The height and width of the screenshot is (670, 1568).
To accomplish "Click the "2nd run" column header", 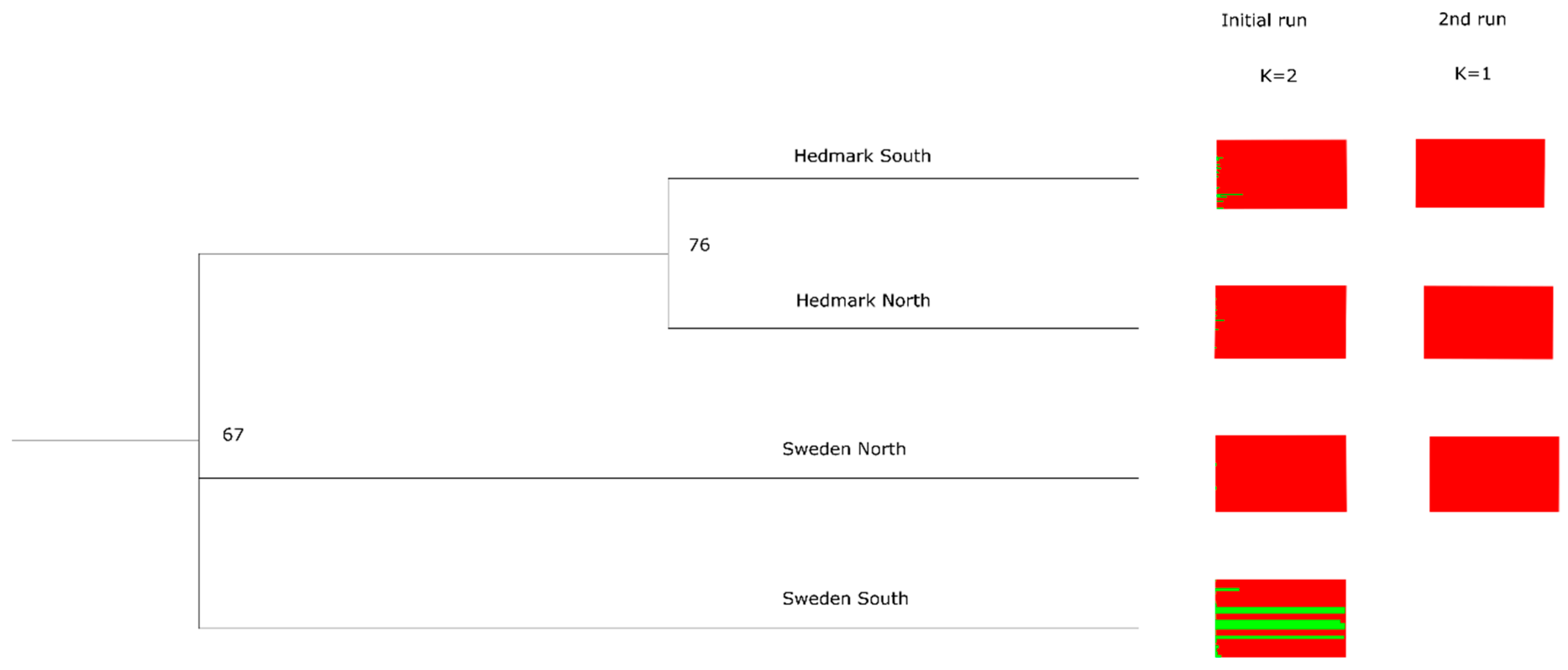I will (x=1472, y=19).
